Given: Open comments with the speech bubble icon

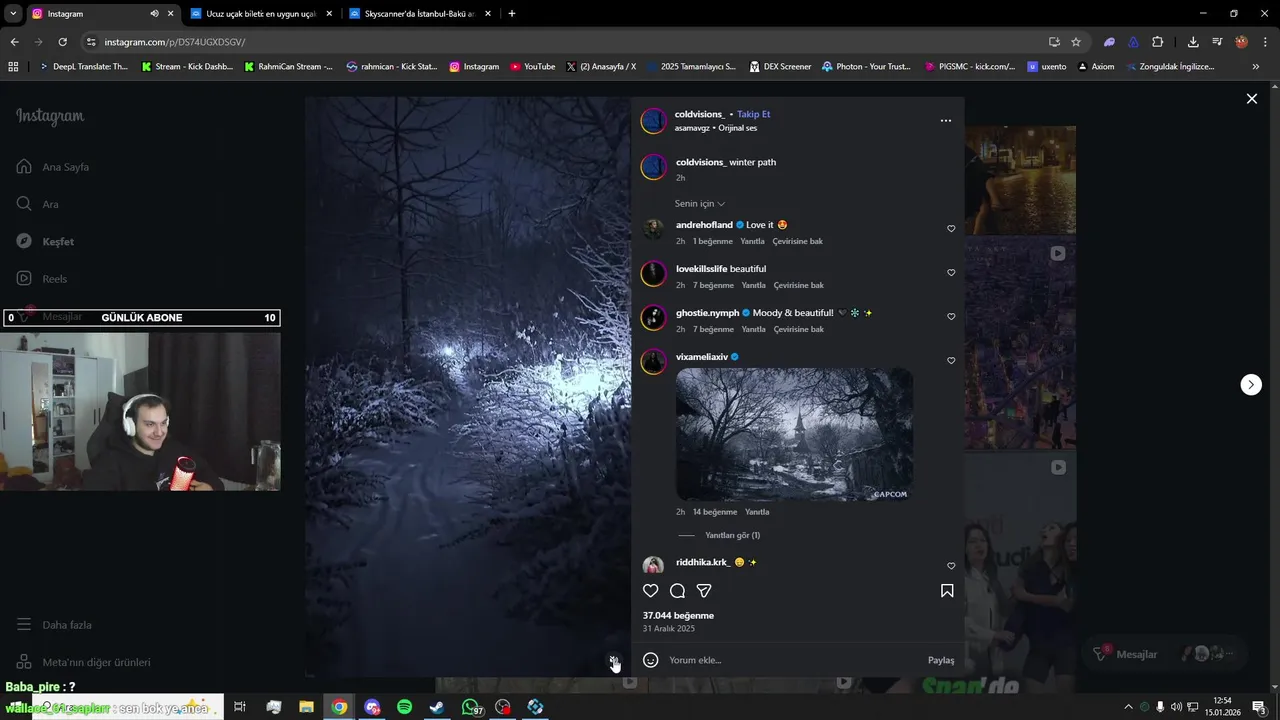Looking at the screenshot, I should click(x=677, y=591).
